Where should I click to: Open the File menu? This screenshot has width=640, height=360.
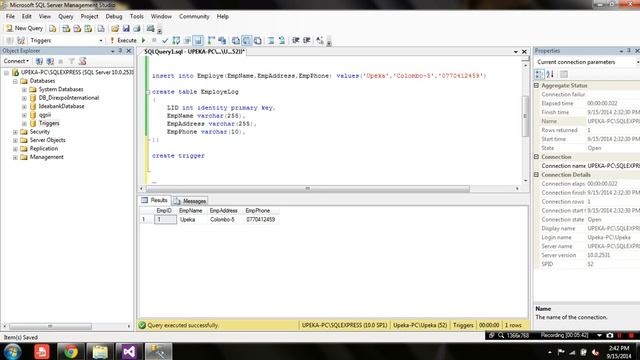point(10,16)
